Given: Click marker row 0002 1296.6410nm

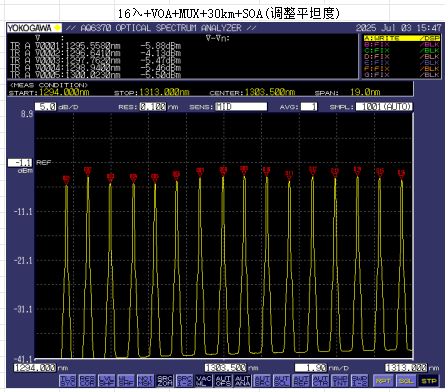Looking at the screenshot, I should (96, 53).
